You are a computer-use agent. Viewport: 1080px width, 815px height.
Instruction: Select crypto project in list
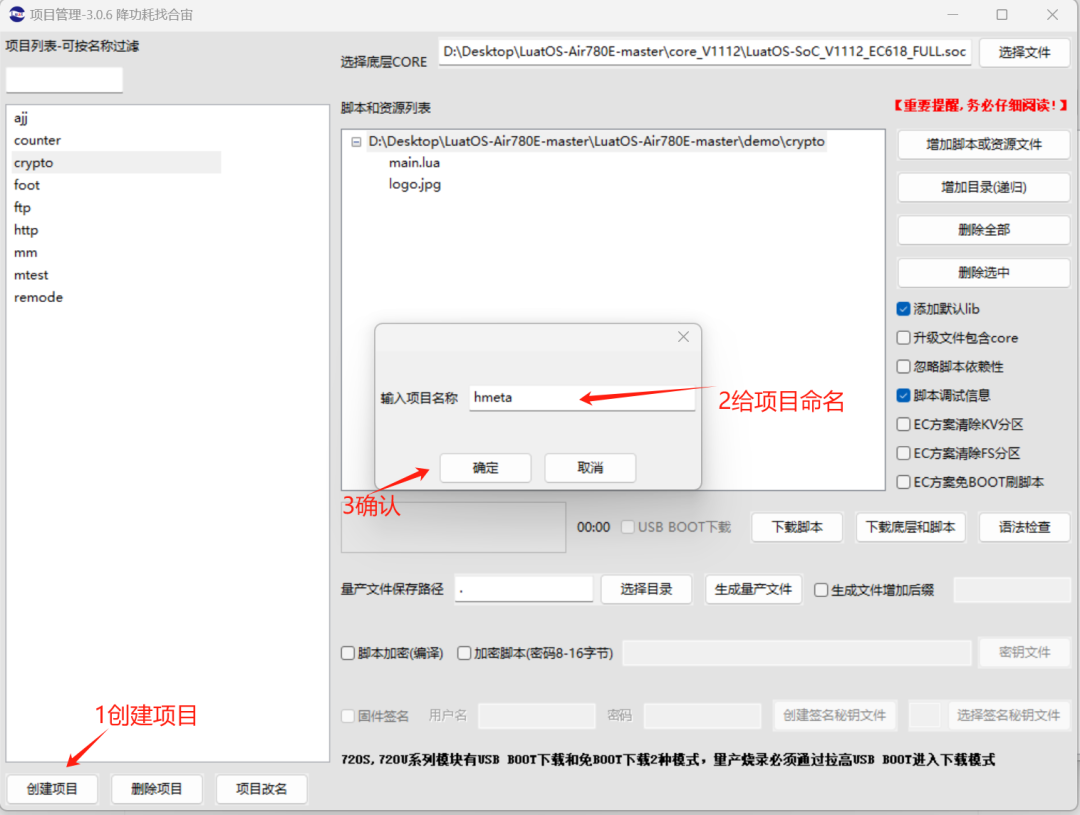pyautogui.click(x=114, y=163)
